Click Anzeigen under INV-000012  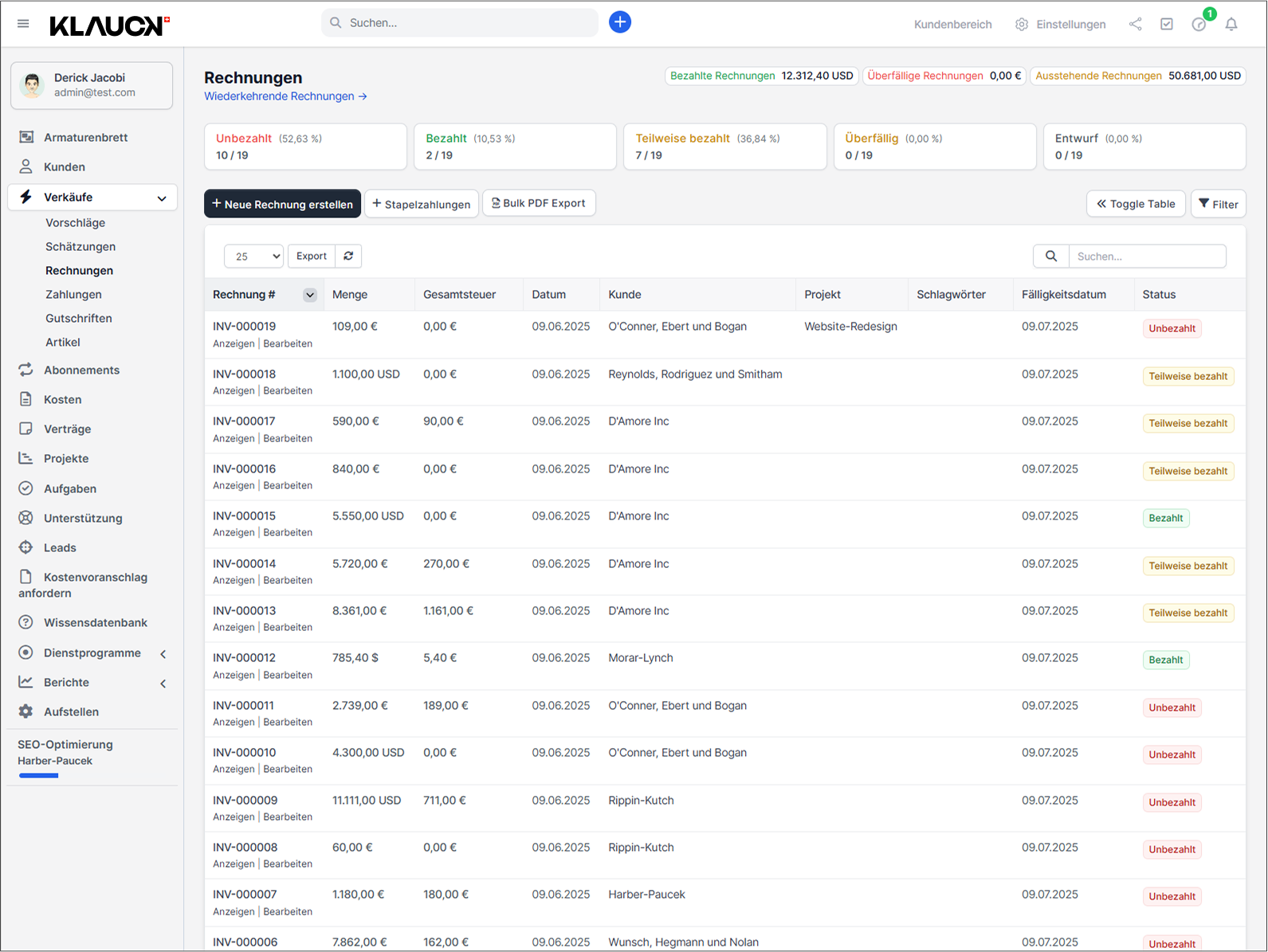(234, 676)
